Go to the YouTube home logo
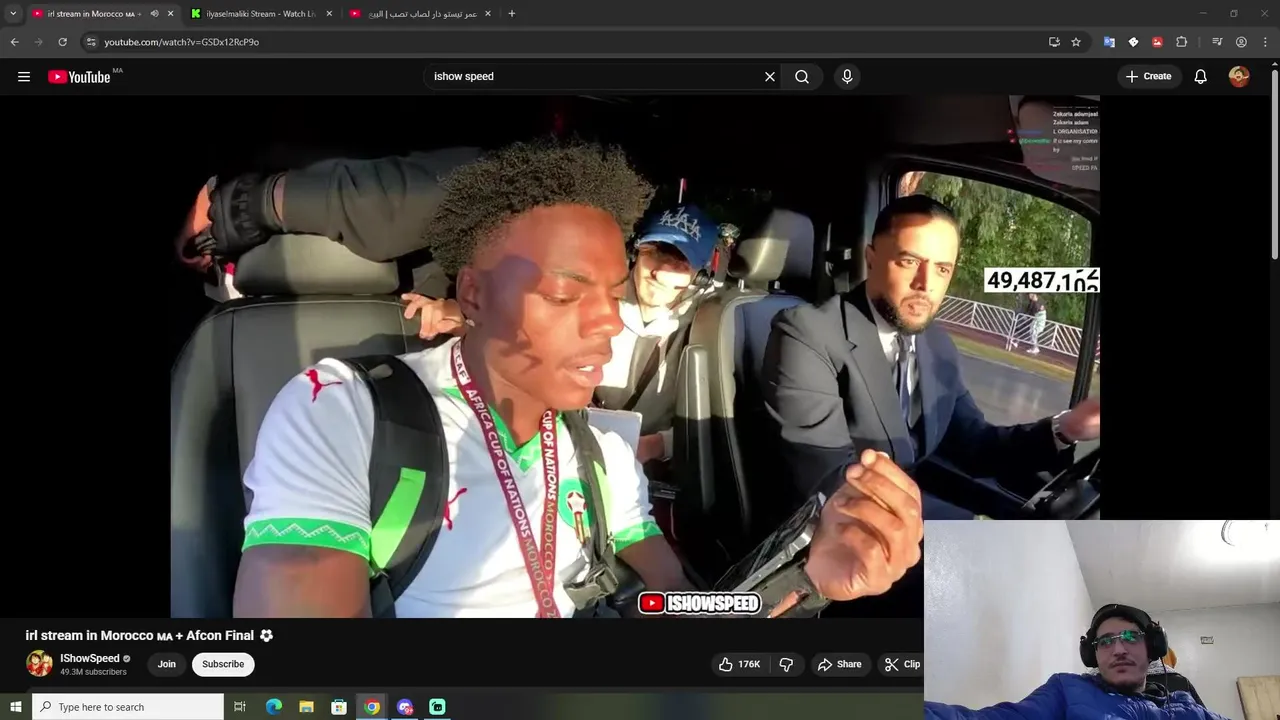 tap(79, 77)
